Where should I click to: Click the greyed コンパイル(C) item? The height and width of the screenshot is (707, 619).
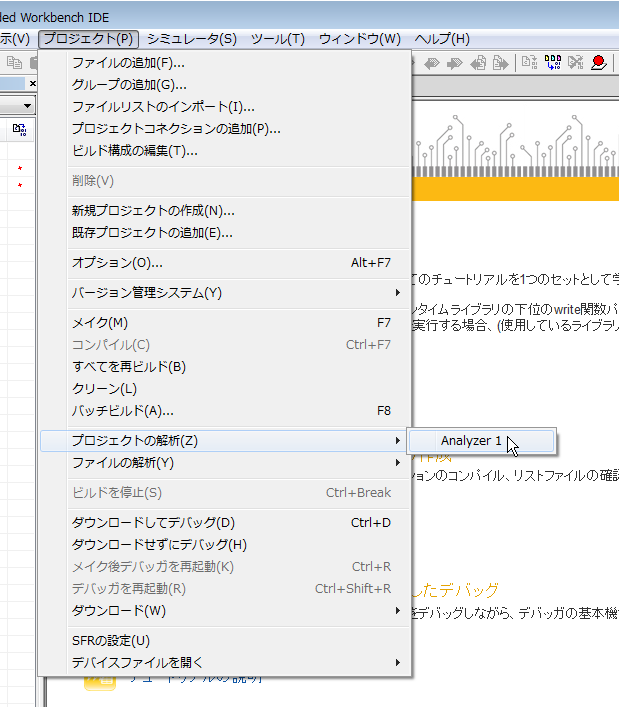click(x=225, y=345)
